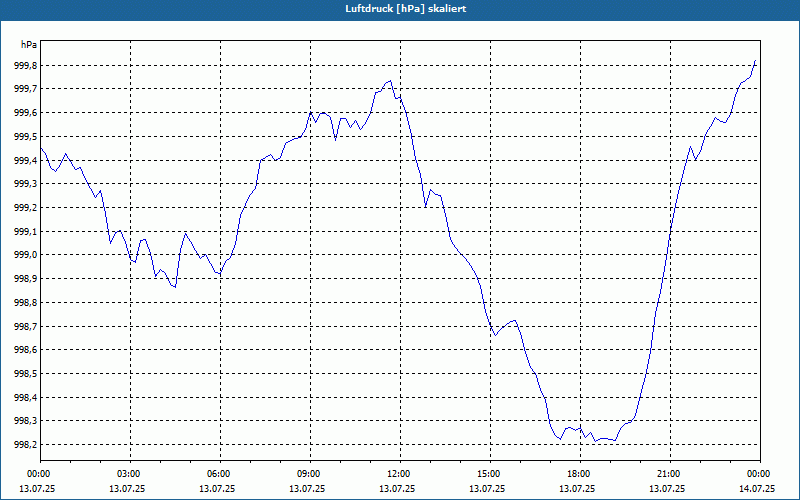Click the 09:00 time axis label

coord(310,474)
